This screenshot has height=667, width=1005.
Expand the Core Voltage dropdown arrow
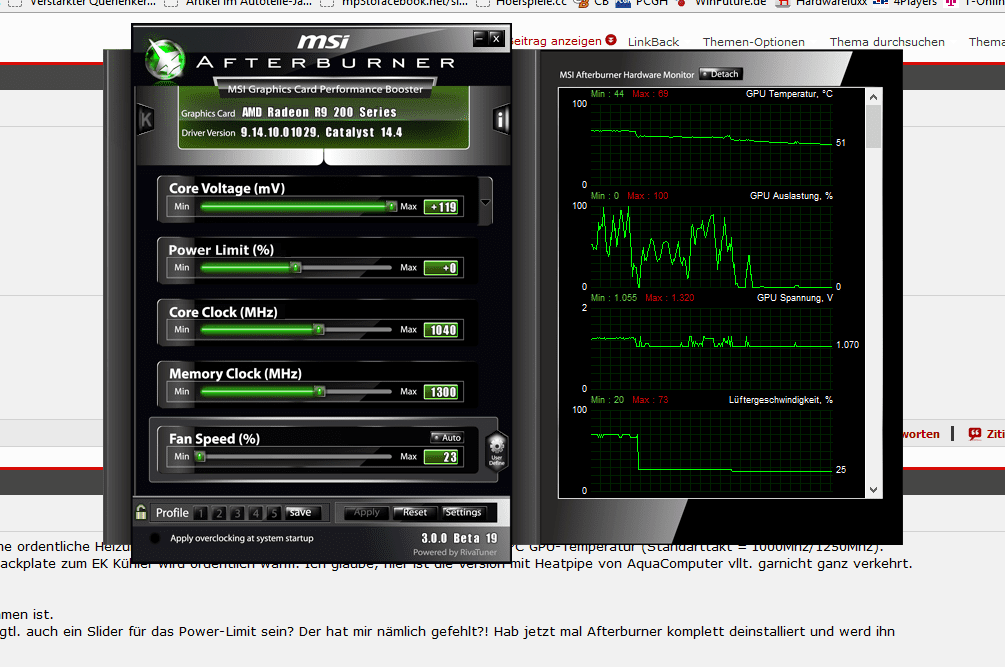(x=485, y=202)
